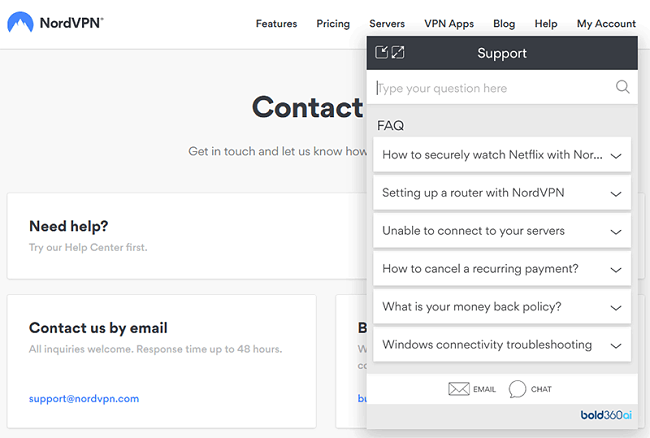Screen dimensions: 650x438
Task: Click the envelope Email icon
Action: pos(458,389)
